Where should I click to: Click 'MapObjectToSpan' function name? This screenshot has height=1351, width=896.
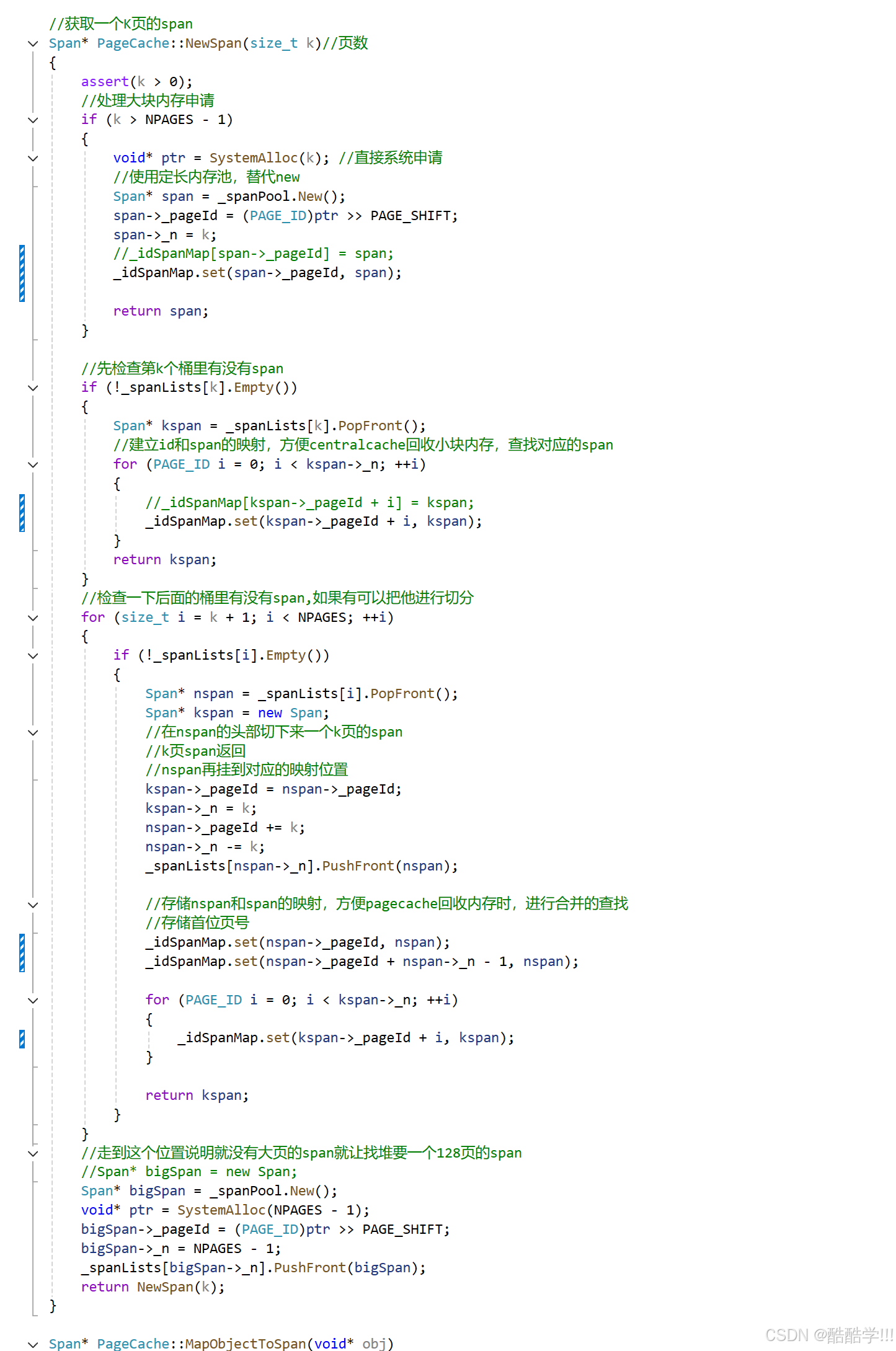pos(246,1344)
